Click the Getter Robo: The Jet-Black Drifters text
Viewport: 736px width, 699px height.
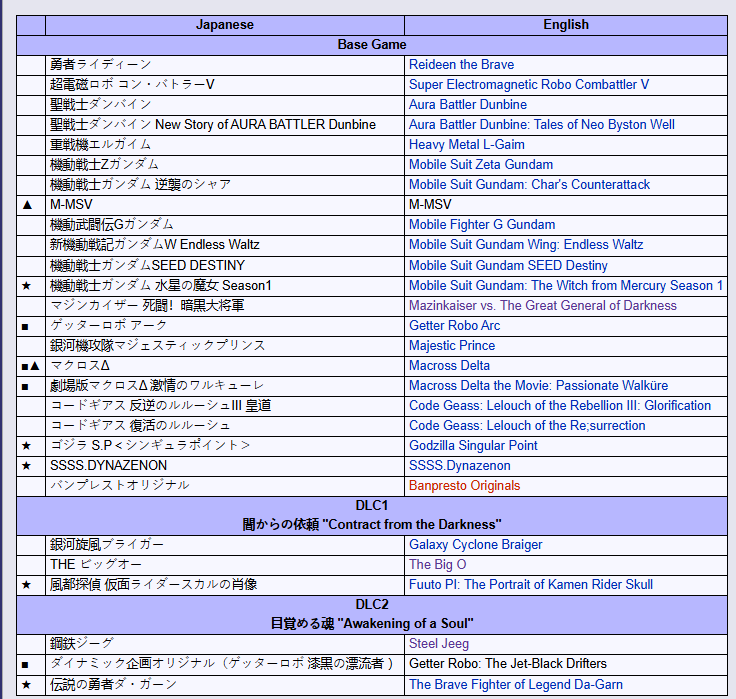508,664
